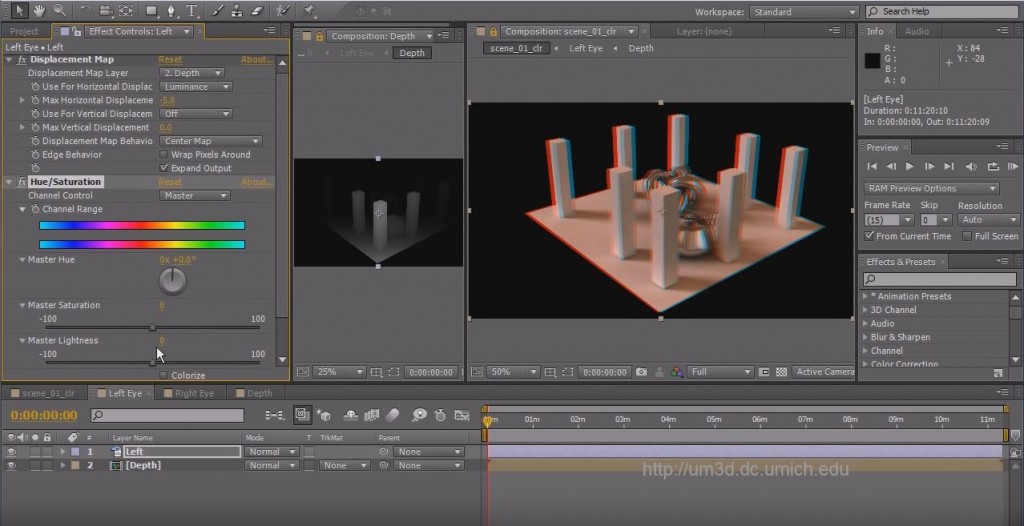1024x526 pixels.
Task: Open the RAM Preview Options dropdown
Action: coord(931,188)
